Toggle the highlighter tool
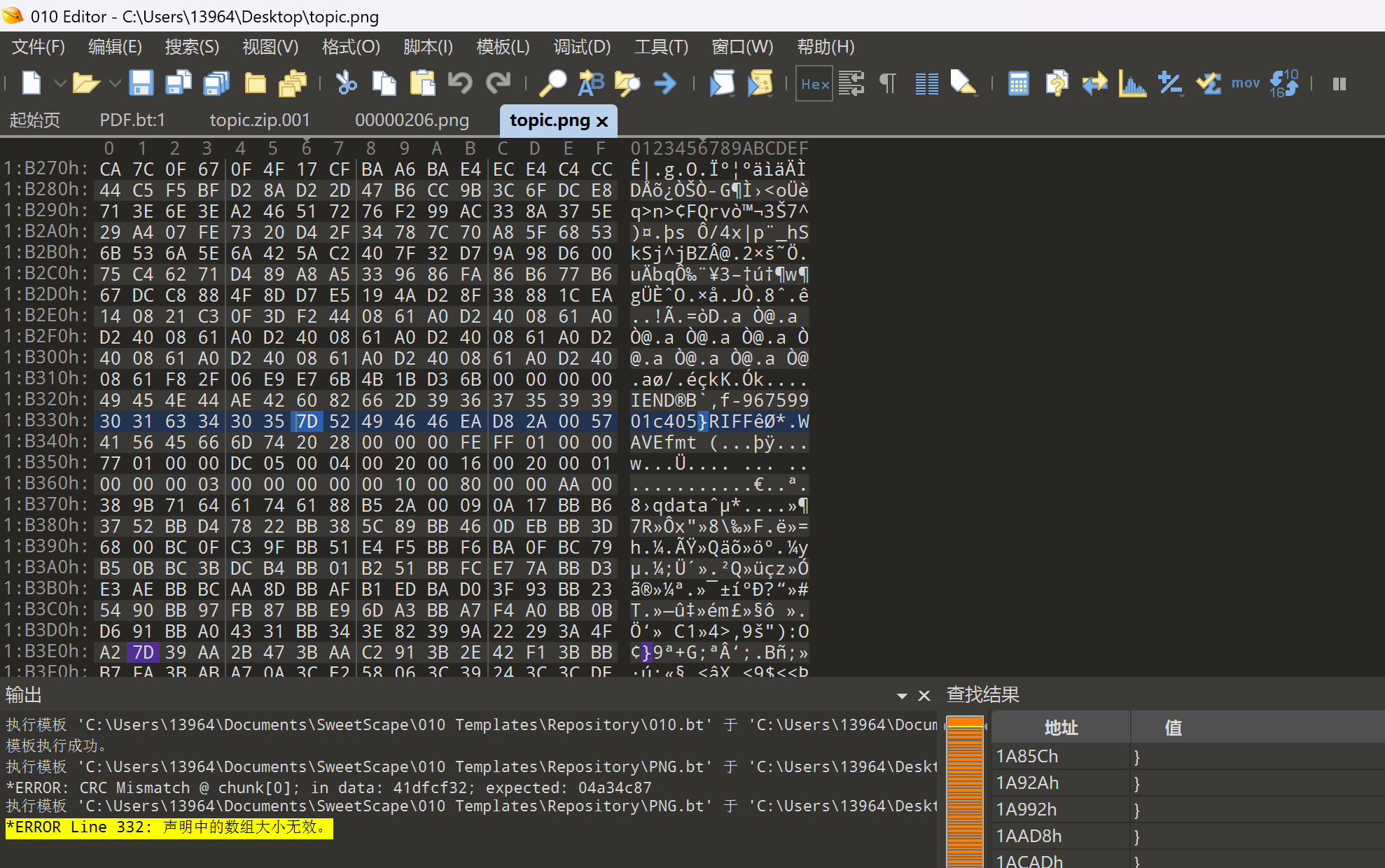Screen dimensions: 1385x868 [963, 83]
